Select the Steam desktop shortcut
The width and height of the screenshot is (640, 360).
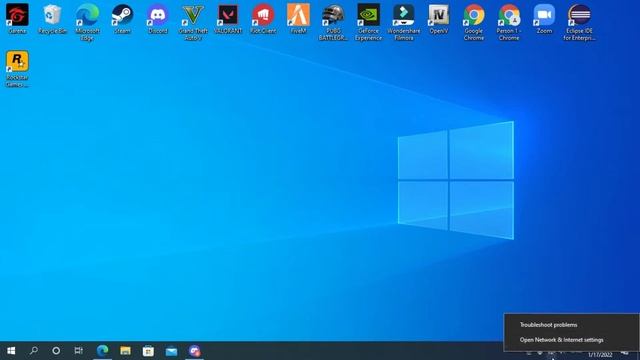(x=122, y=18)
